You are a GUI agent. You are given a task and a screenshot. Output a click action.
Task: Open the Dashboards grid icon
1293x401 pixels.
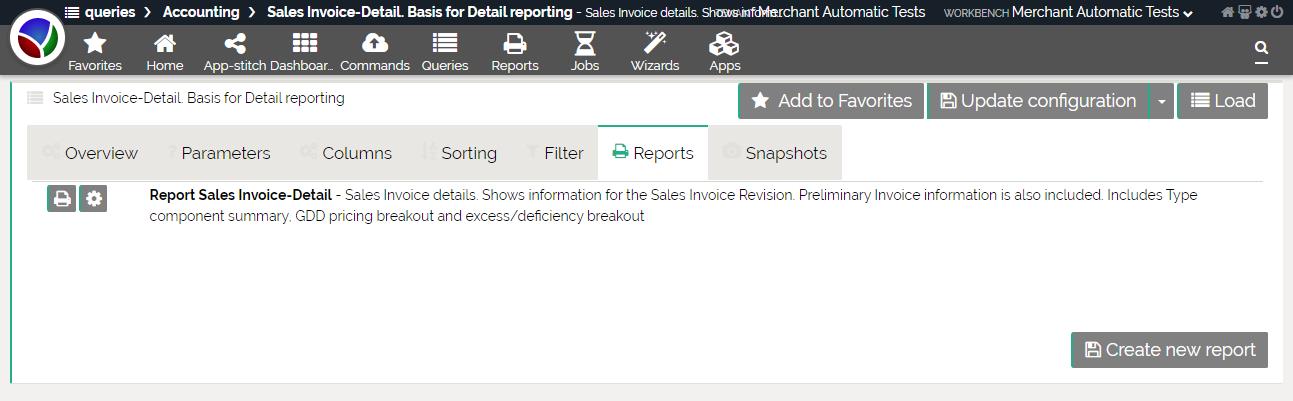coord(305,51)
